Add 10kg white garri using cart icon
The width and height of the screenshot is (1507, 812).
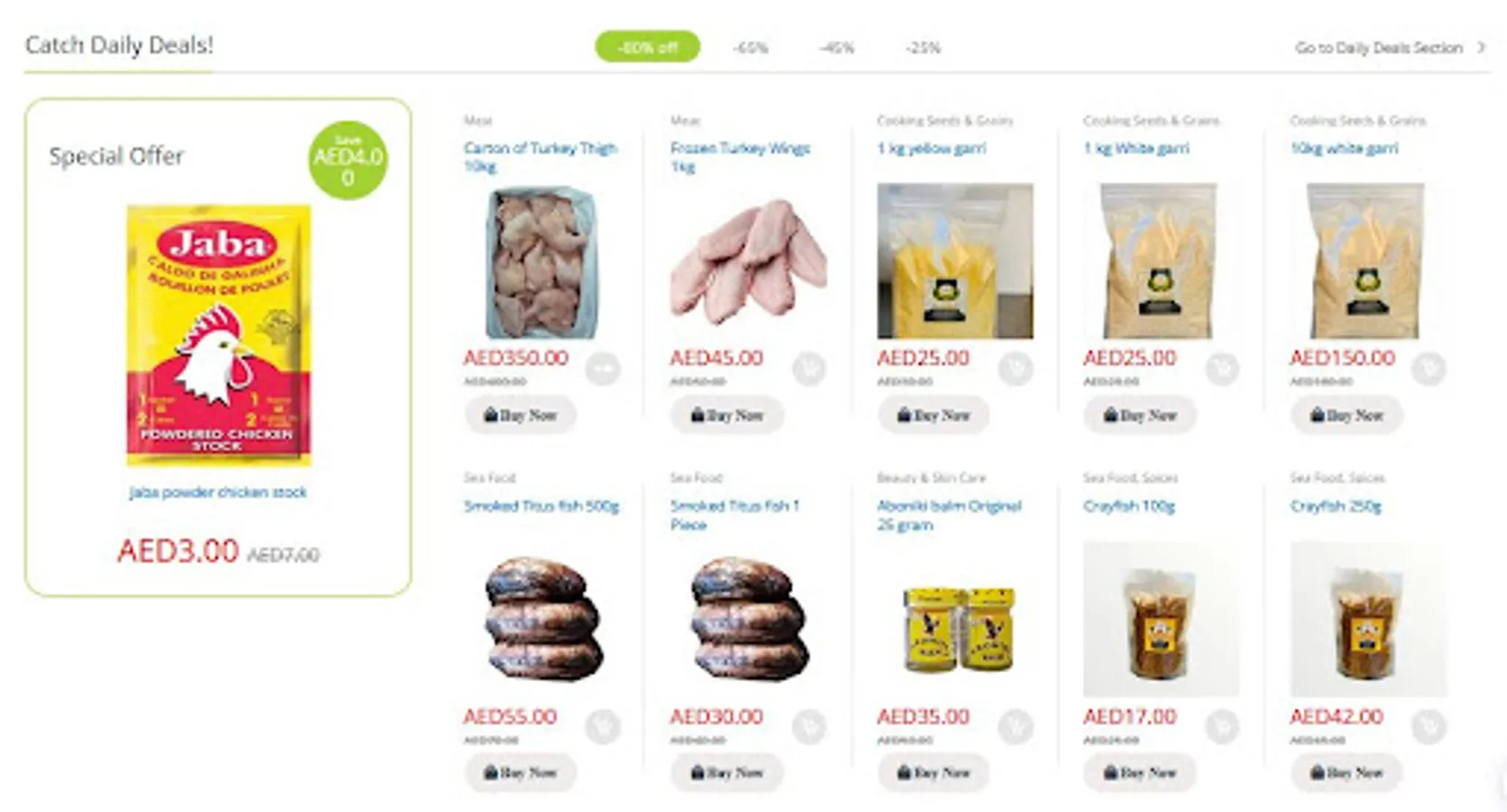point(1428,368)
